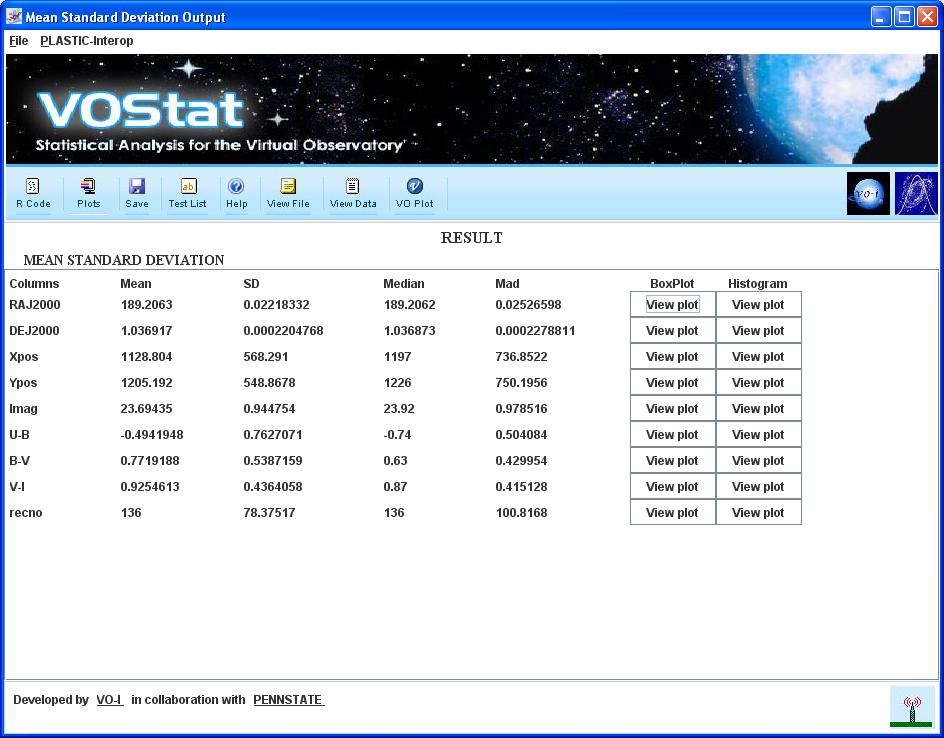Click the VO-I globe logo icon
Screen dimensions: 944x738
tap(868, 194)
